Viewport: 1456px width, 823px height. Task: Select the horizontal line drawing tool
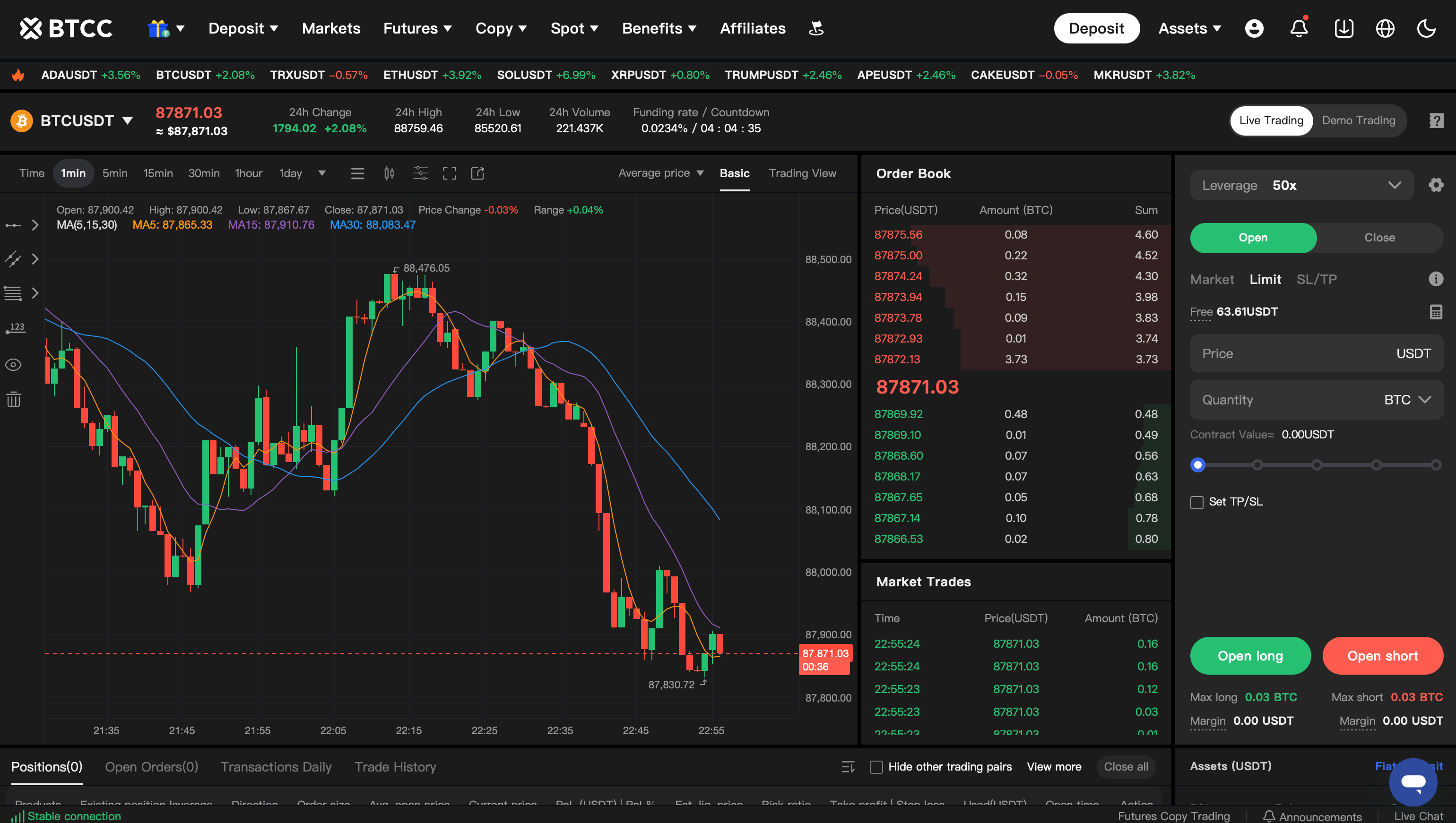[x=13, y=225]
